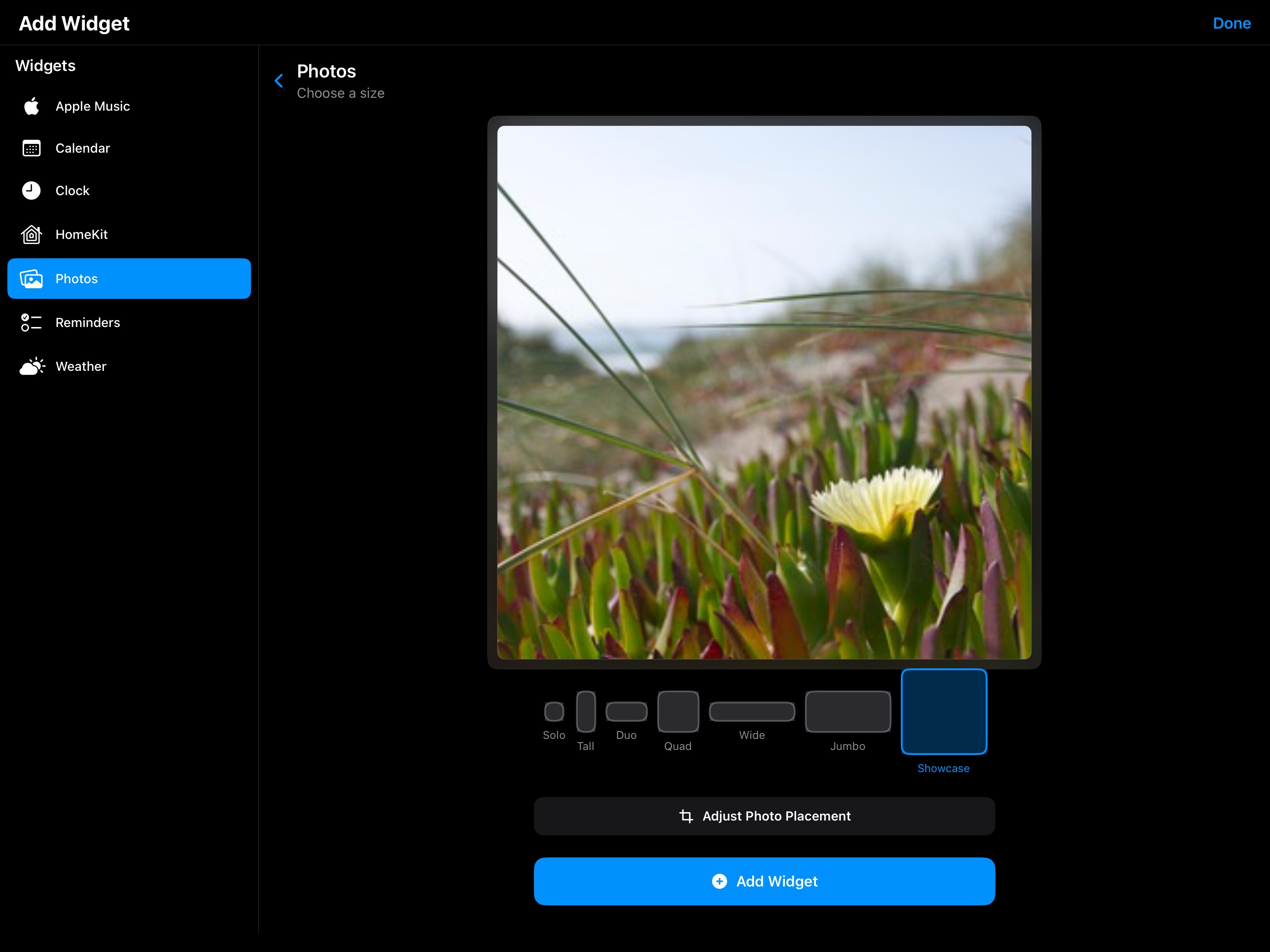Image resolution: width=1270 pixels, height=952 pixels.
Task: Select the Solo widget size
Action: coord(554,712)
